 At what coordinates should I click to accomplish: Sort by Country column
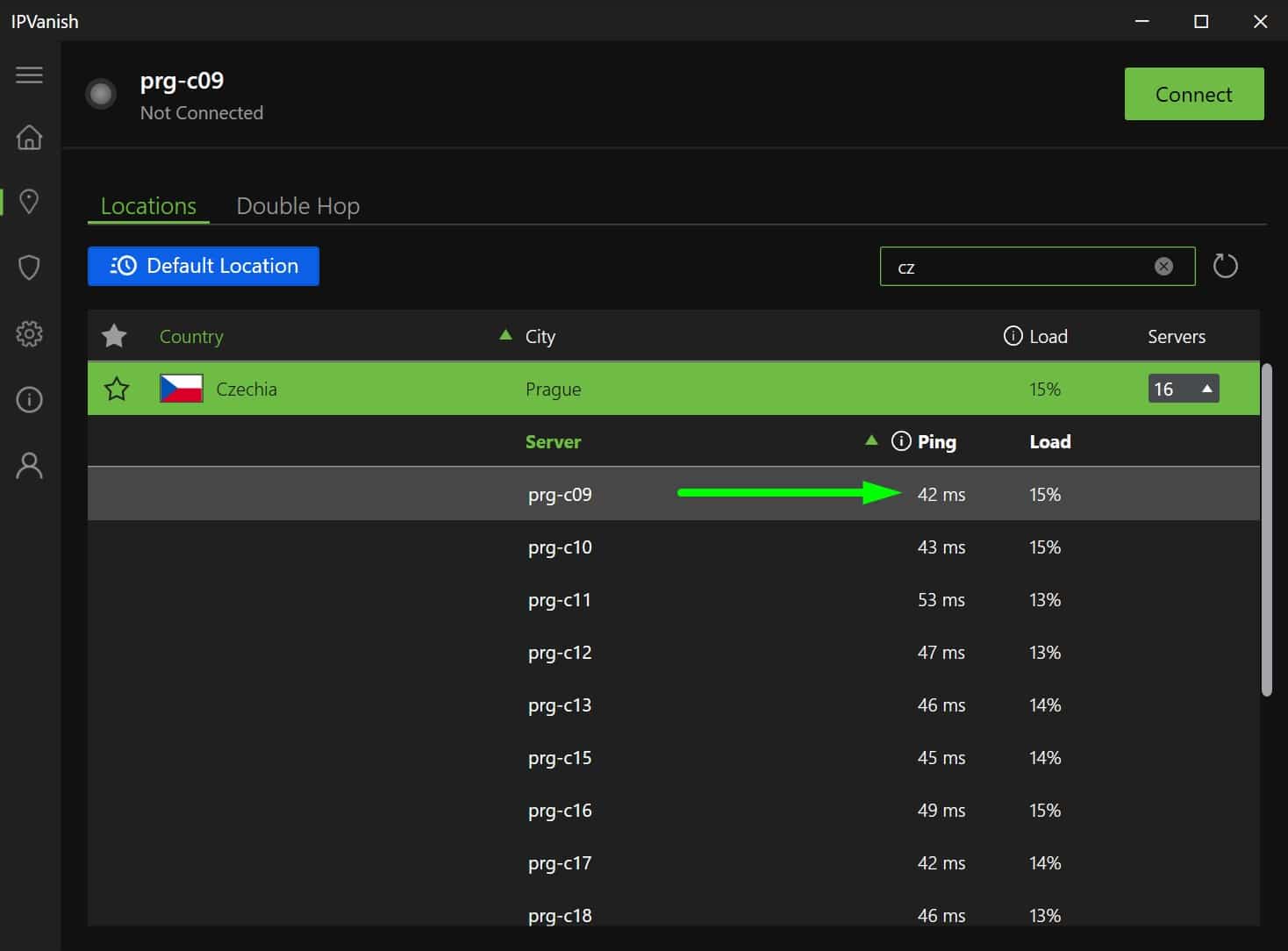(191, 337)
